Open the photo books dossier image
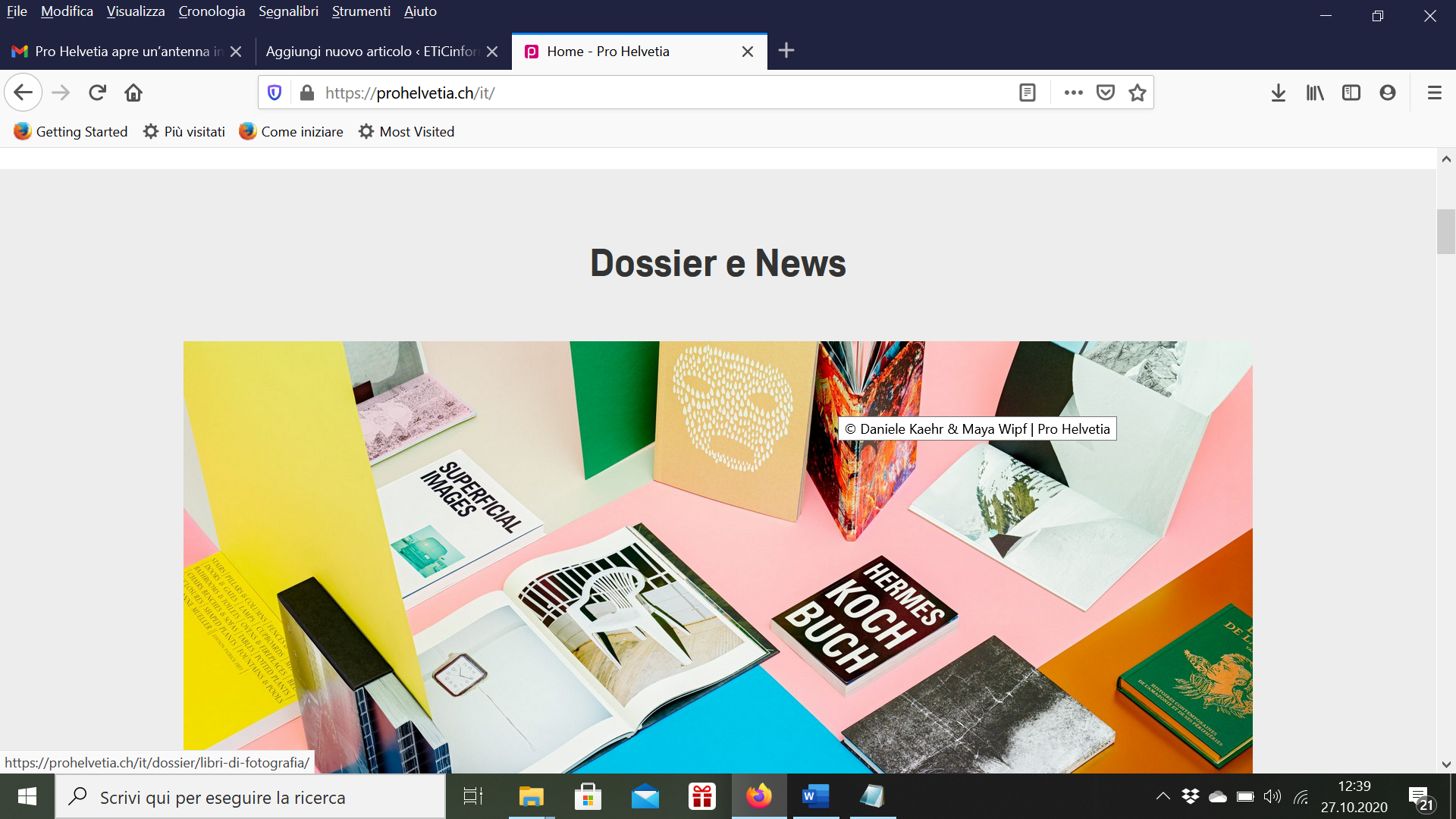 pyautogui.click(x=717, y=557)
